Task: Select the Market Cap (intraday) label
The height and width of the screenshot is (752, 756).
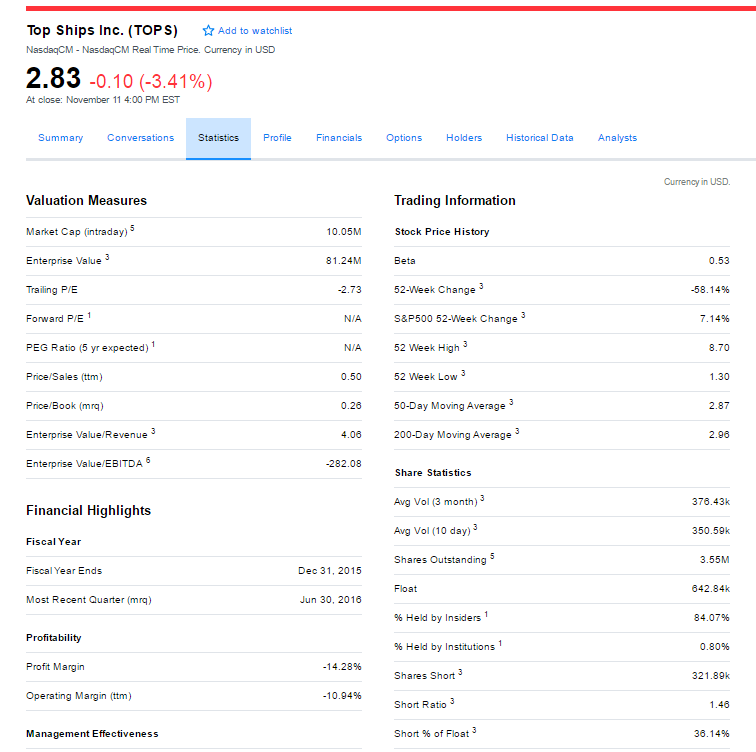Action: coord(77,232)
